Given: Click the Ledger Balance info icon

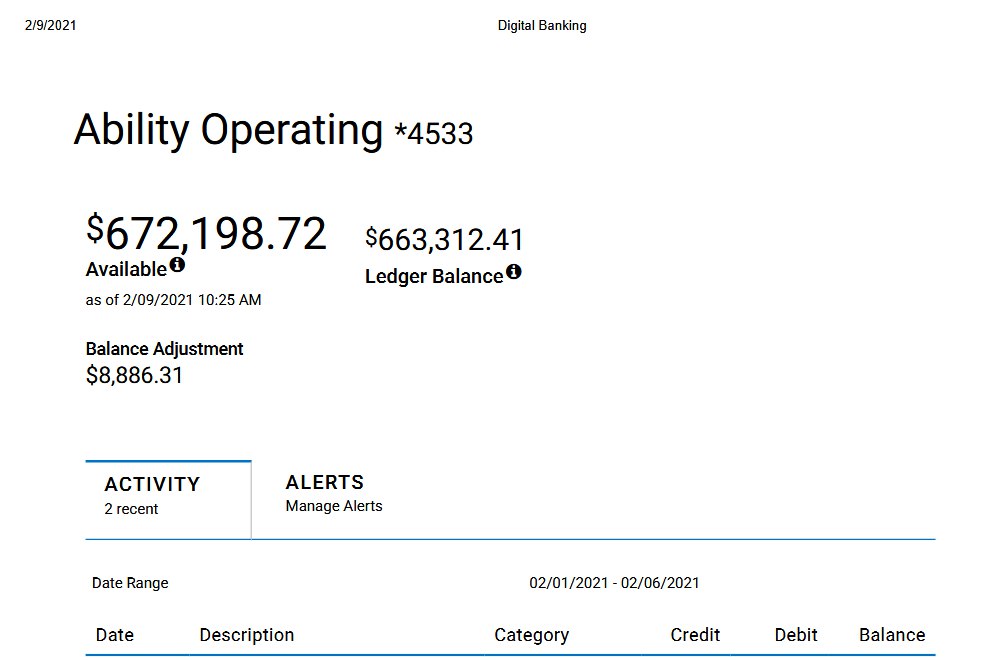Looking at the screenshot, I should pyautogui.click(x=513, y=272).
